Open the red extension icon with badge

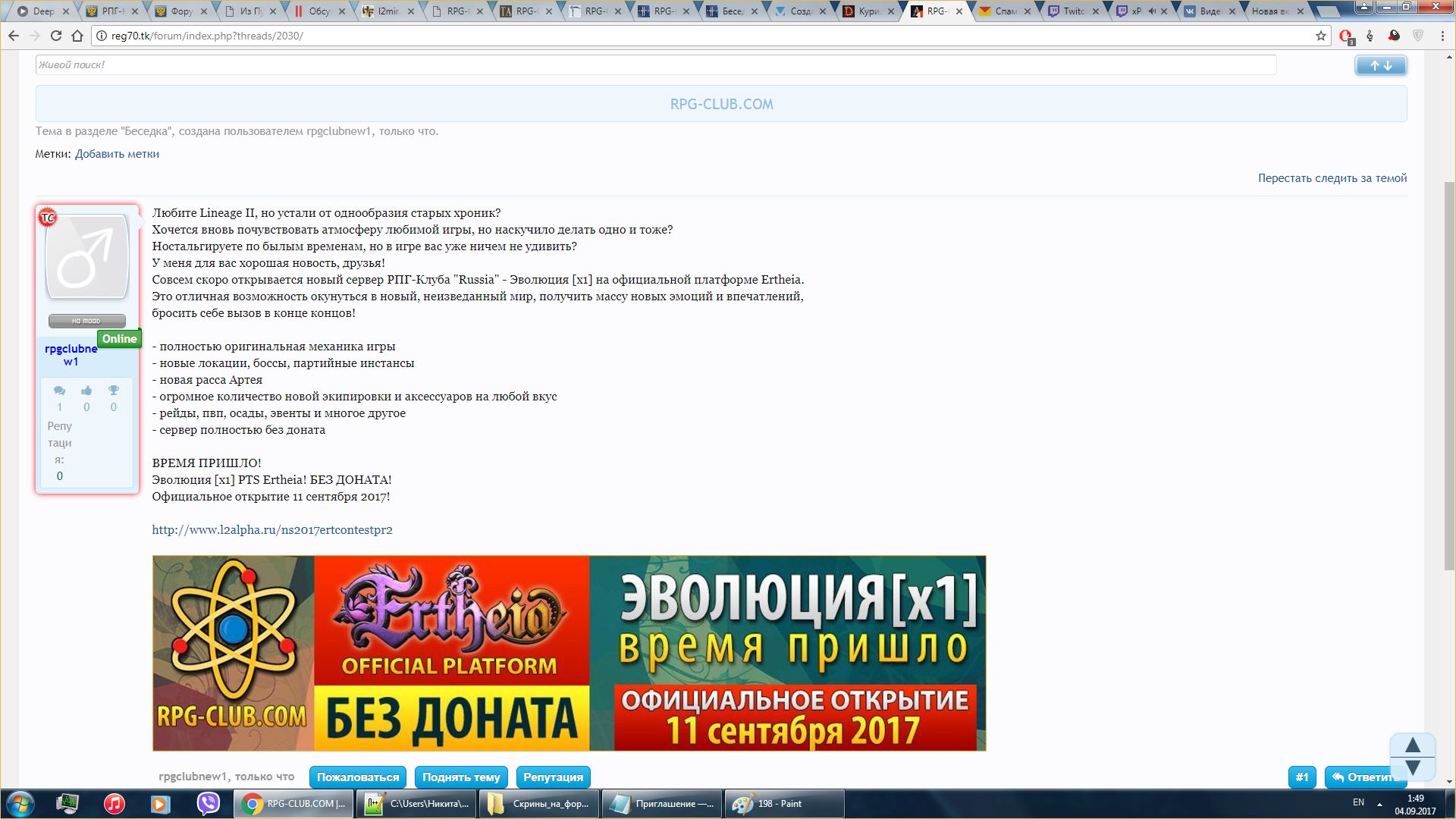coord(1346,36)
